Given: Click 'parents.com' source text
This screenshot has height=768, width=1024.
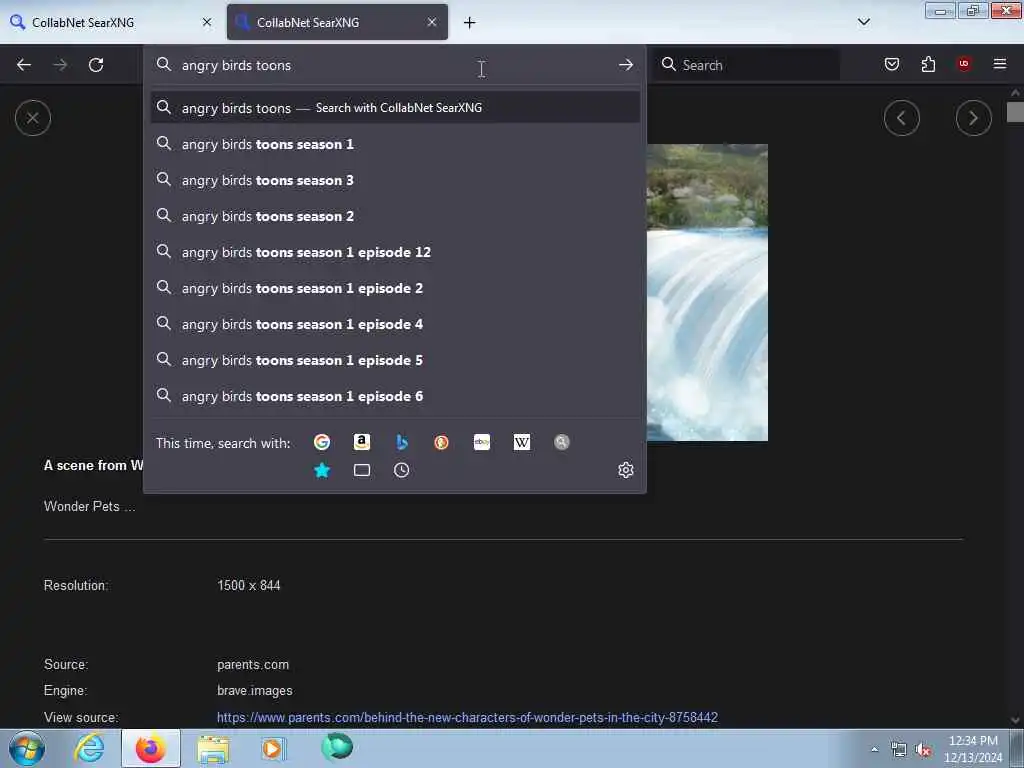Looking at the screenshot, I should point(253,664).
